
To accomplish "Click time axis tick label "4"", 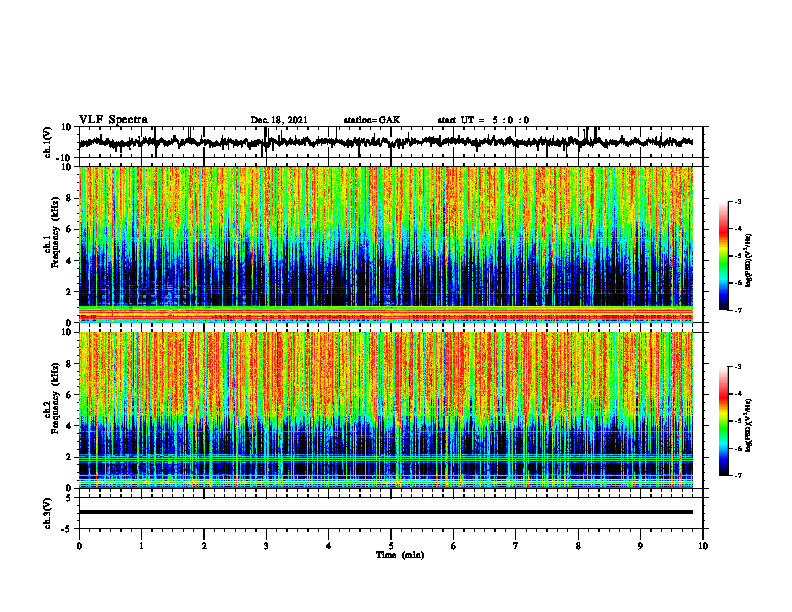I will [x=329, y=546].
